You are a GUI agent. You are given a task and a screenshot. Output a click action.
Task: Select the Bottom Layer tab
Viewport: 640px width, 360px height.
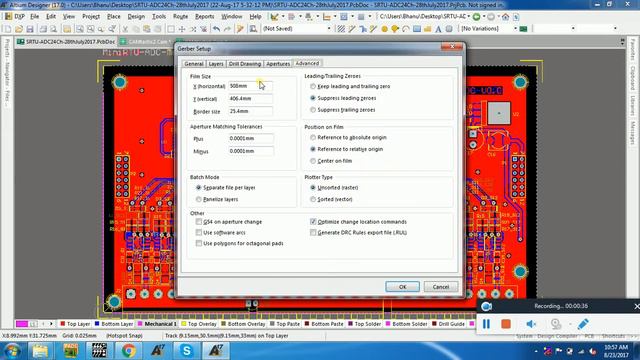(x=114, y=324)
